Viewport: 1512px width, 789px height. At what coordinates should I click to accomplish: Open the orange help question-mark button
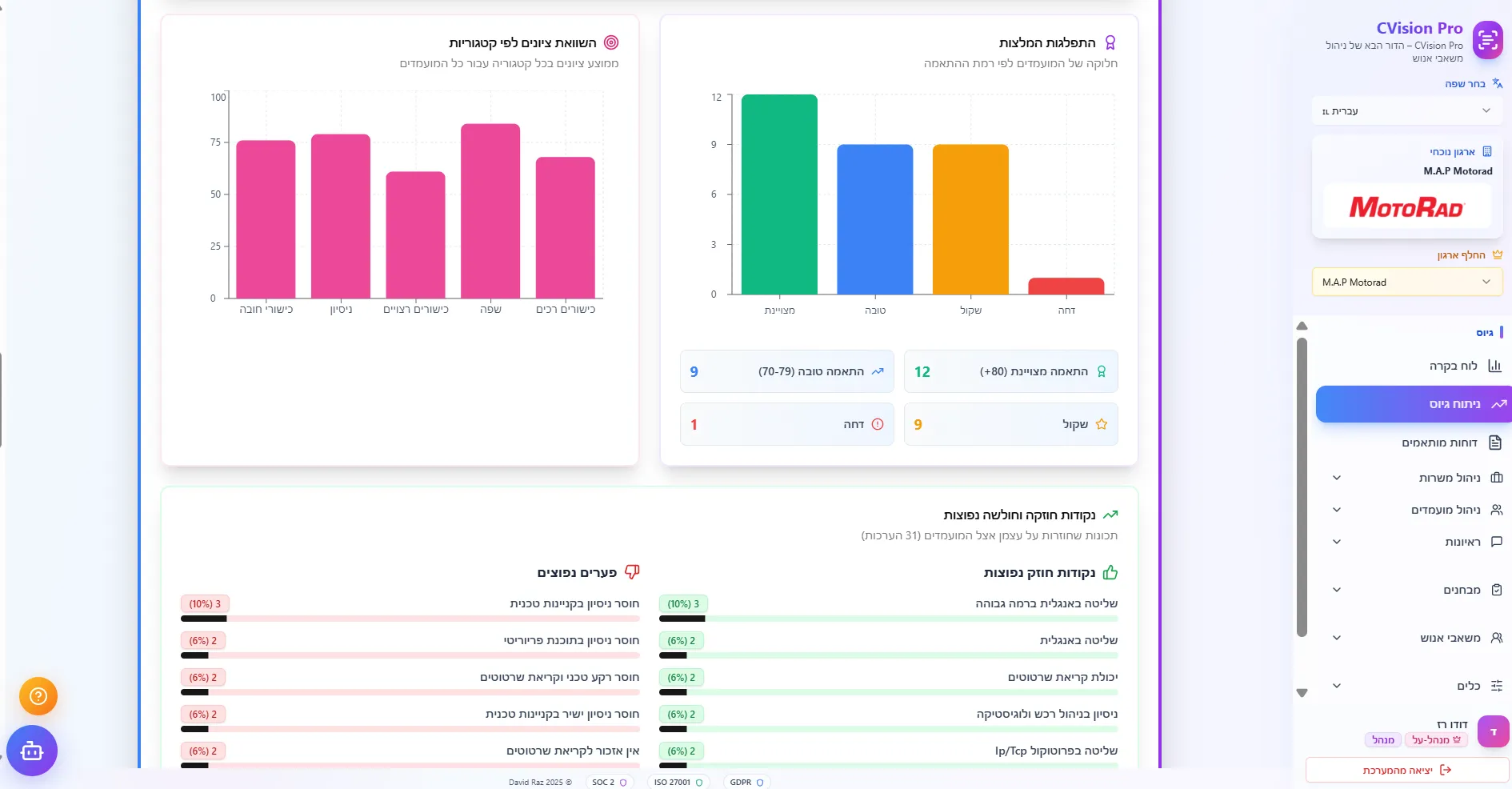(38, 696)
